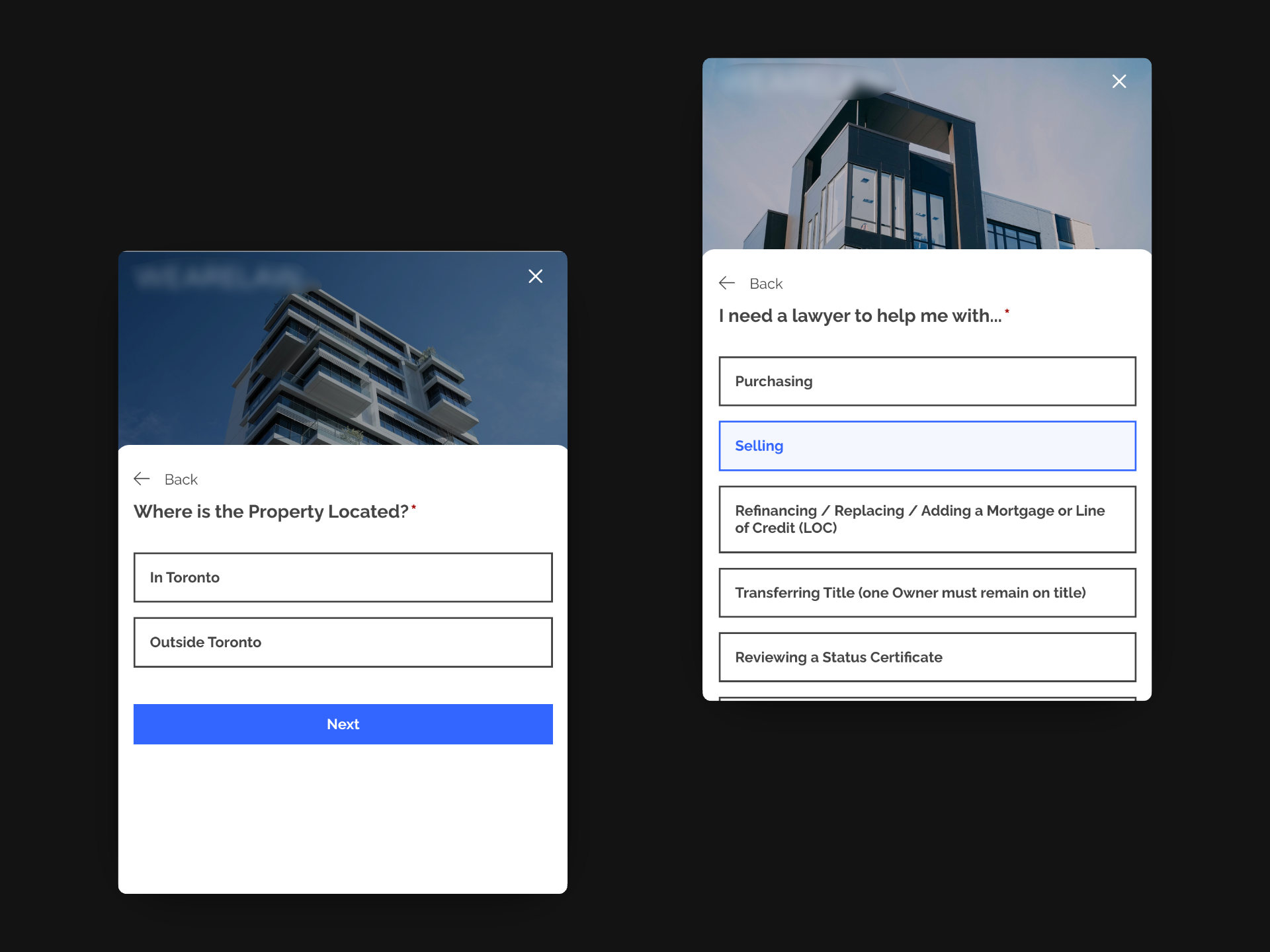Select the Outside Toronto option
This screenshot has height=952, width=1270.
pyautogui.click(x=343, y=642)
